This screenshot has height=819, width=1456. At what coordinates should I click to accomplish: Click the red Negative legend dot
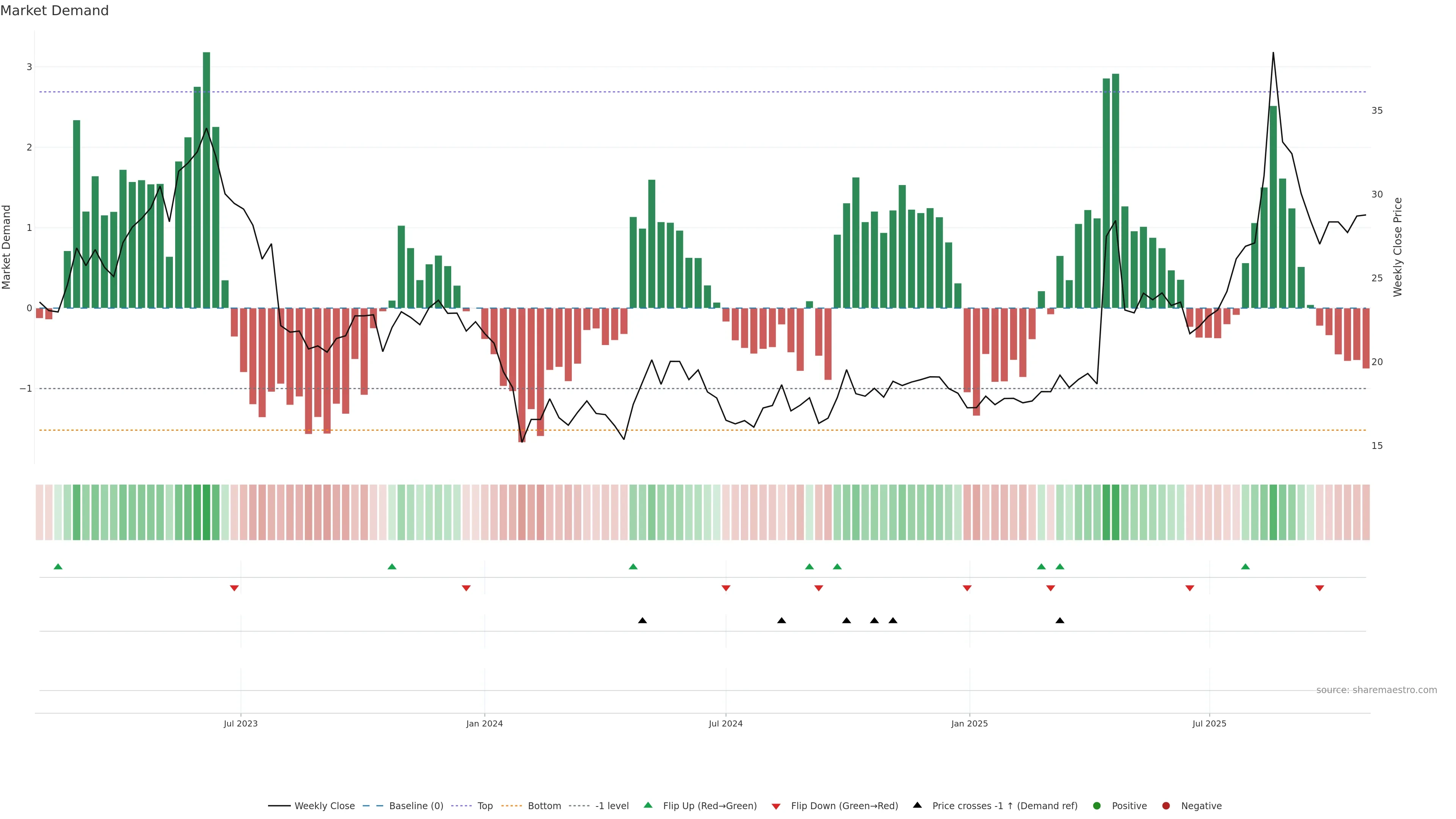[1166, 806]
